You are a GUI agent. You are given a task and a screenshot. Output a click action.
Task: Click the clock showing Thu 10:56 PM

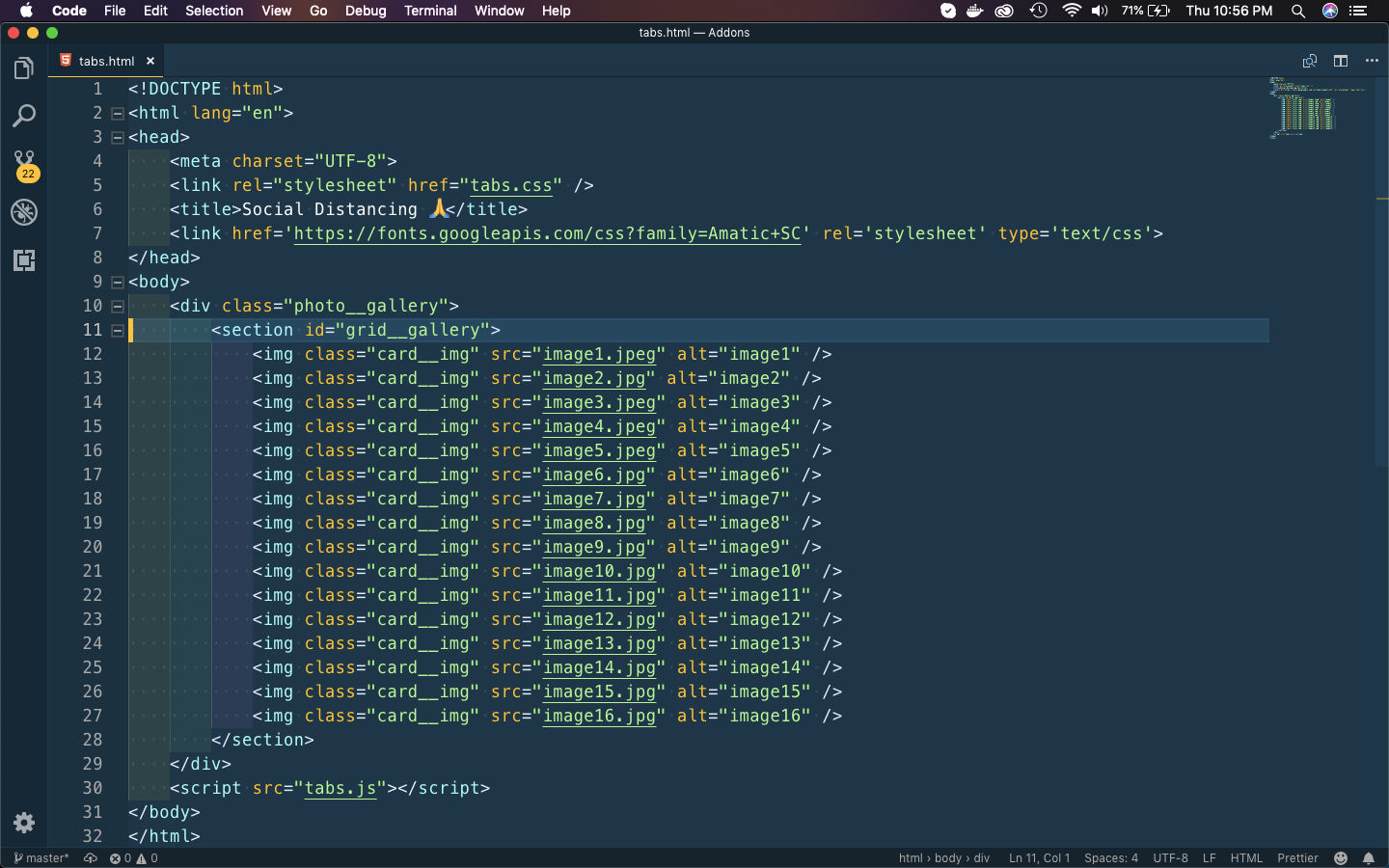point(1229,11)
